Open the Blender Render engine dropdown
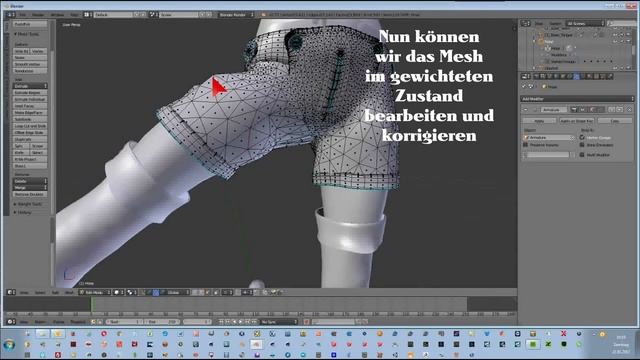This screenshot has height=360, width=640. (237, 15)
